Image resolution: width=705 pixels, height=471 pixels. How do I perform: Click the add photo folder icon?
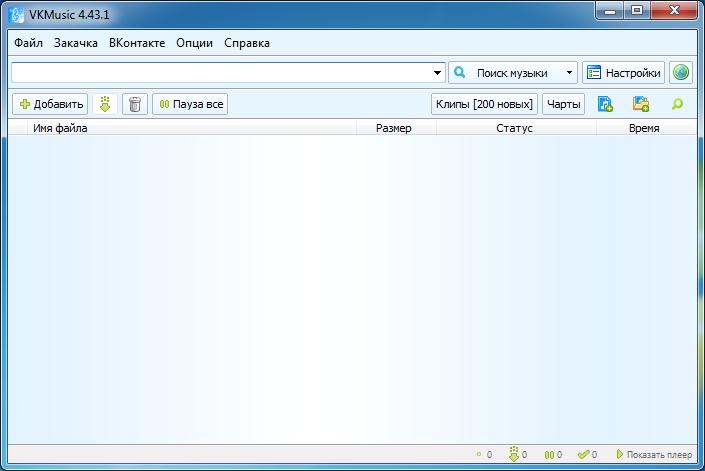[x=641, y=104]
